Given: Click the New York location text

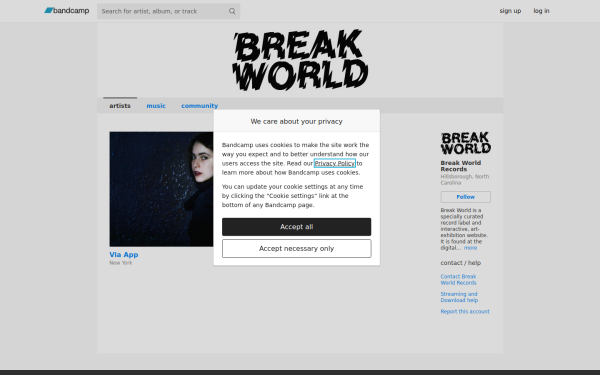Looking at the screenshot, I should tap(121, 263).
